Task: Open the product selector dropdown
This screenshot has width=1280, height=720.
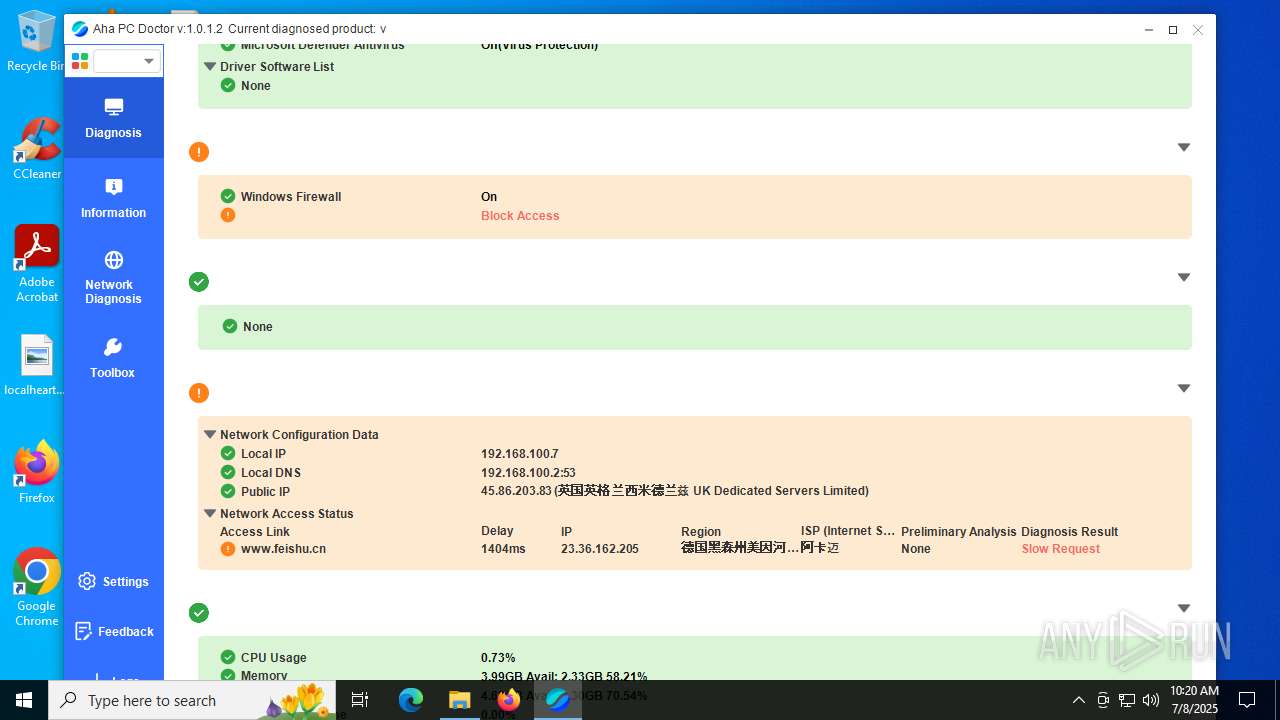Action: (127, 61)
